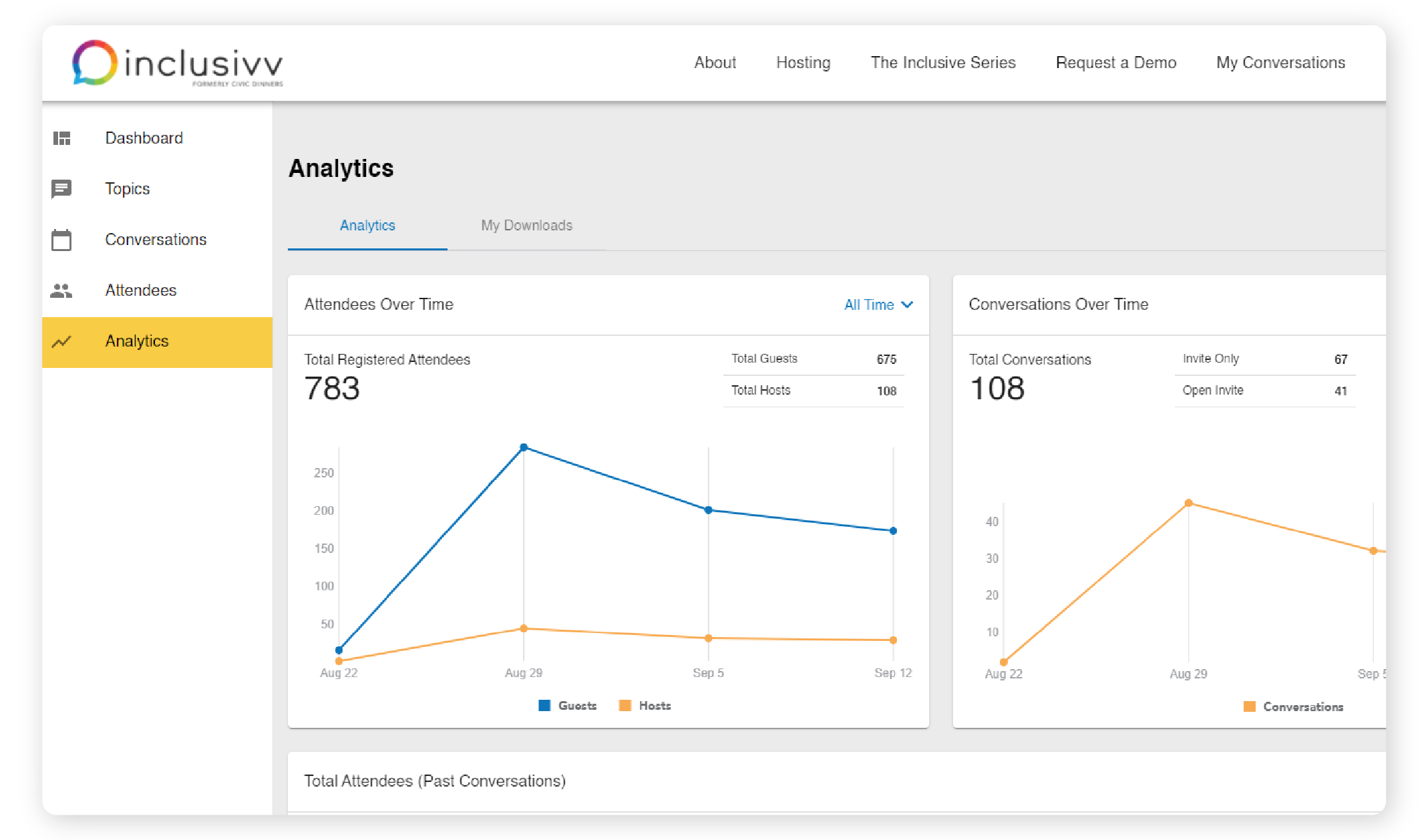Click the Attendees people icon
Screen dimensions: 1428x840
point(61,290)
